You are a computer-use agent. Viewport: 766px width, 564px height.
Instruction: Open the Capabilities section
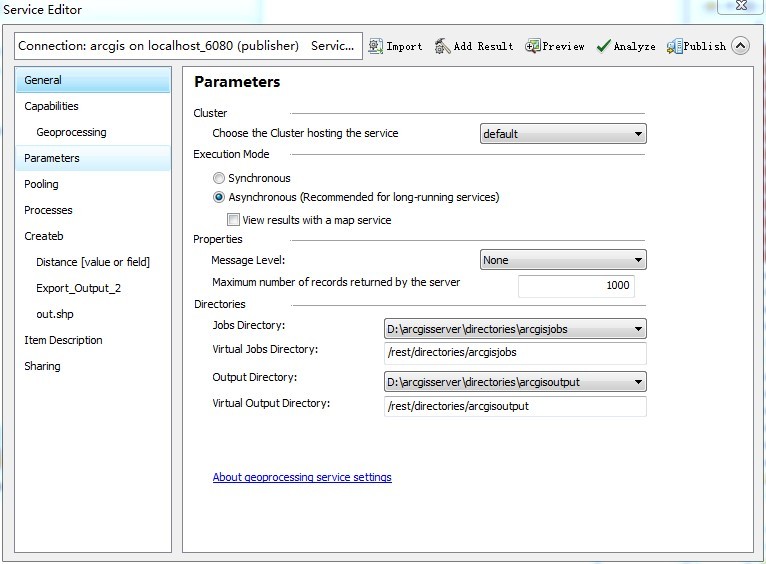click(x=93, y=106)
